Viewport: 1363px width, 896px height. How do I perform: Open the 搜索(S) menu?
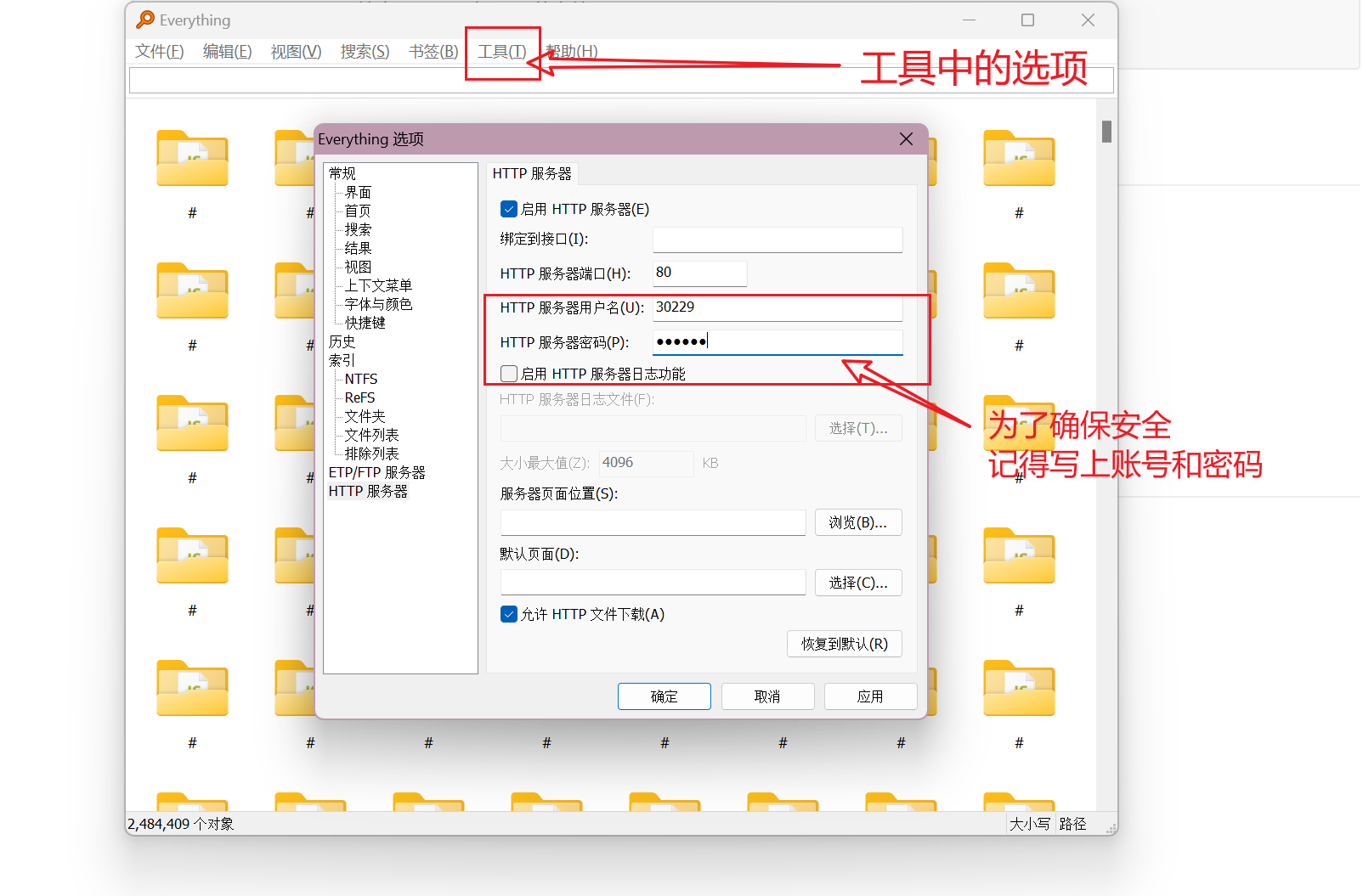tap(365, 52)
